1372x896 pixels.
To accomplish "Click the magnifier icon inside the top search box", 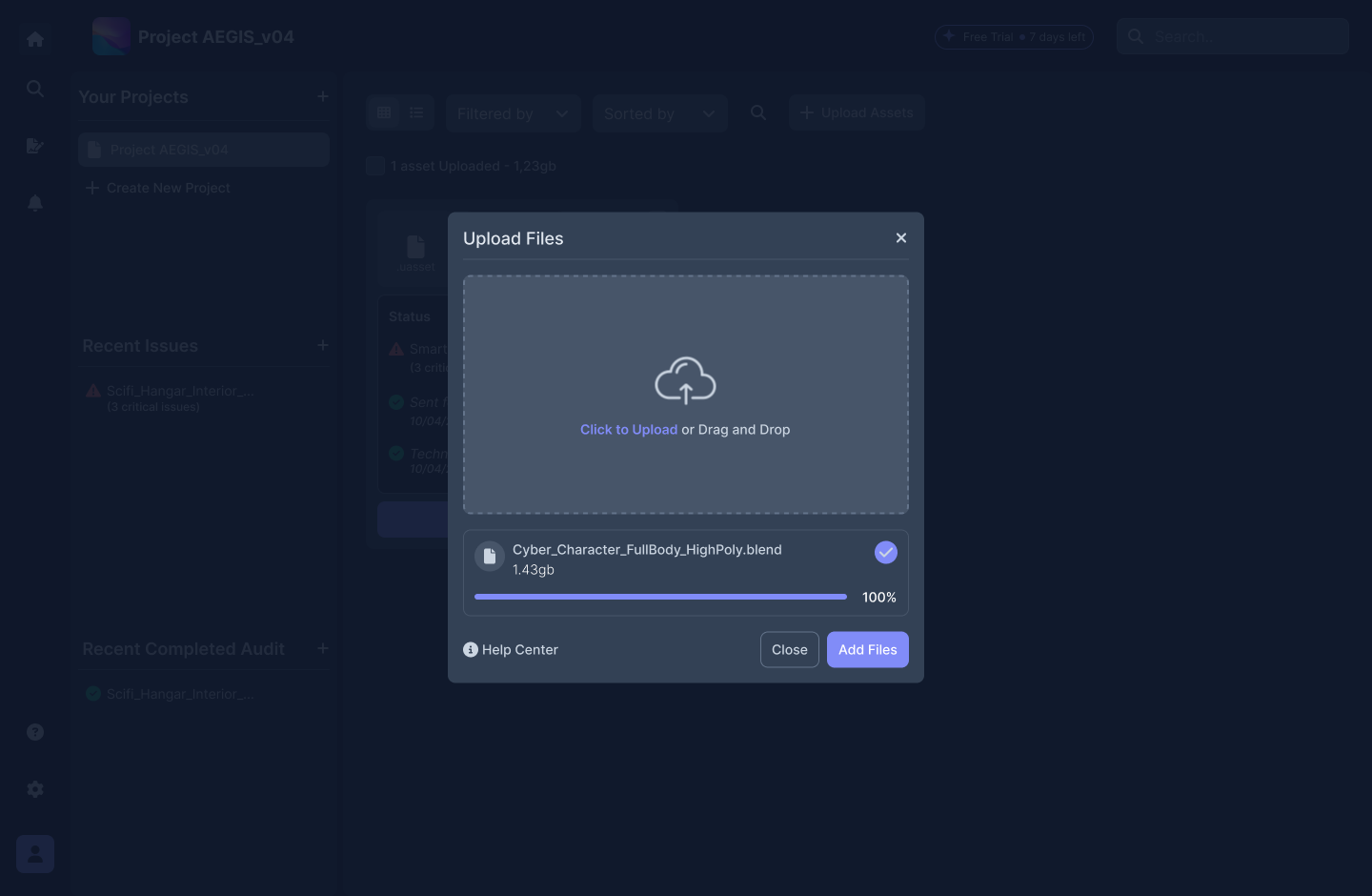I will pyautogui.click(x=1136, y=36).
